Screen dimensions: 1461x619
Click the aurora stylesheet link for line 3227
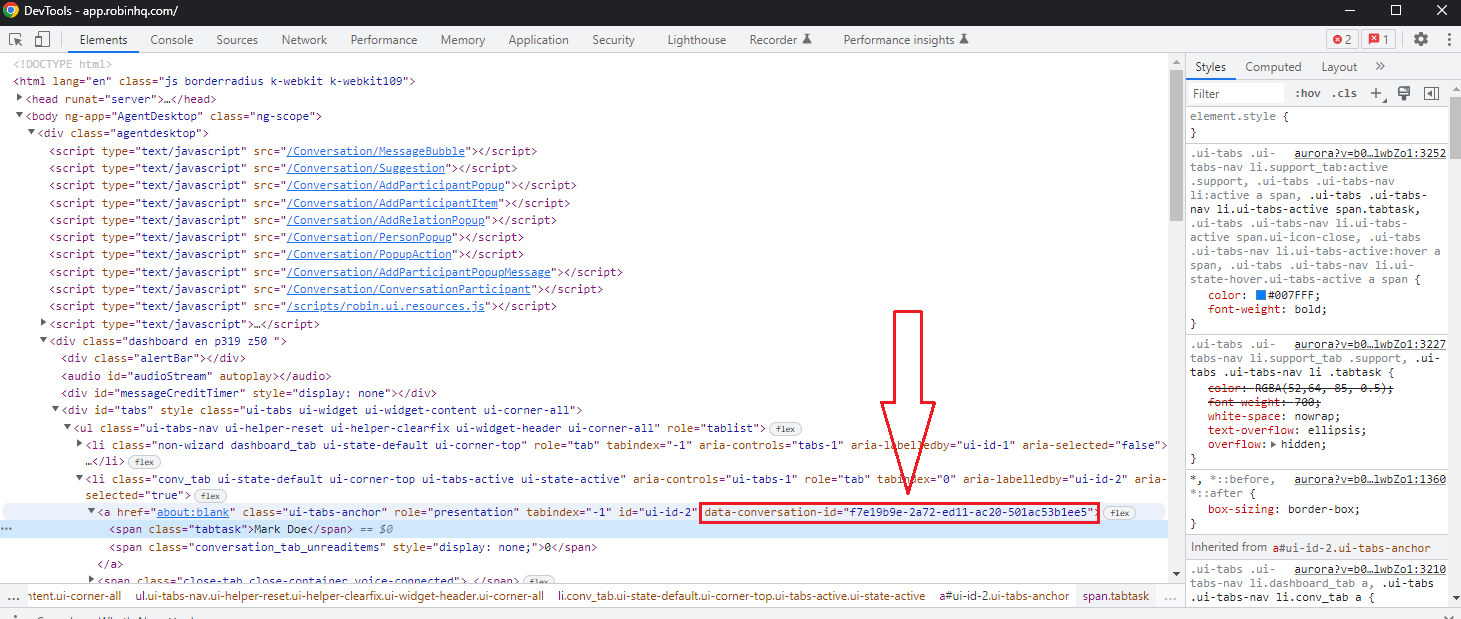click(x=1370, y=344)
